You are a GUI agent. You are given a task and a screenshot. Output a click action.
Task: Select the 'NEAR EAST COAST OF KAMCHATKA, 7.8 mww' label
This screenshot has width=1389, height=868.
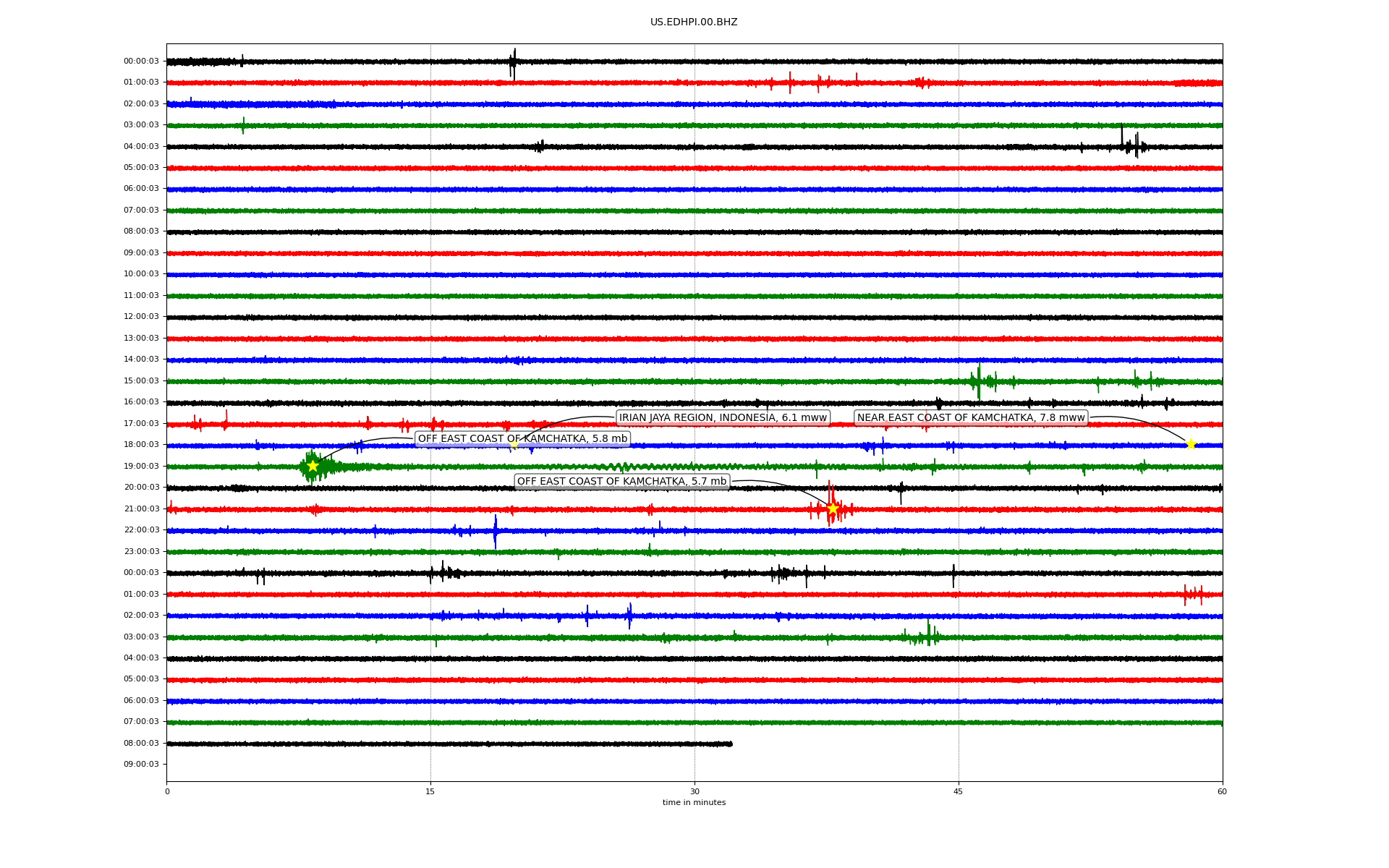pos(970,417)
